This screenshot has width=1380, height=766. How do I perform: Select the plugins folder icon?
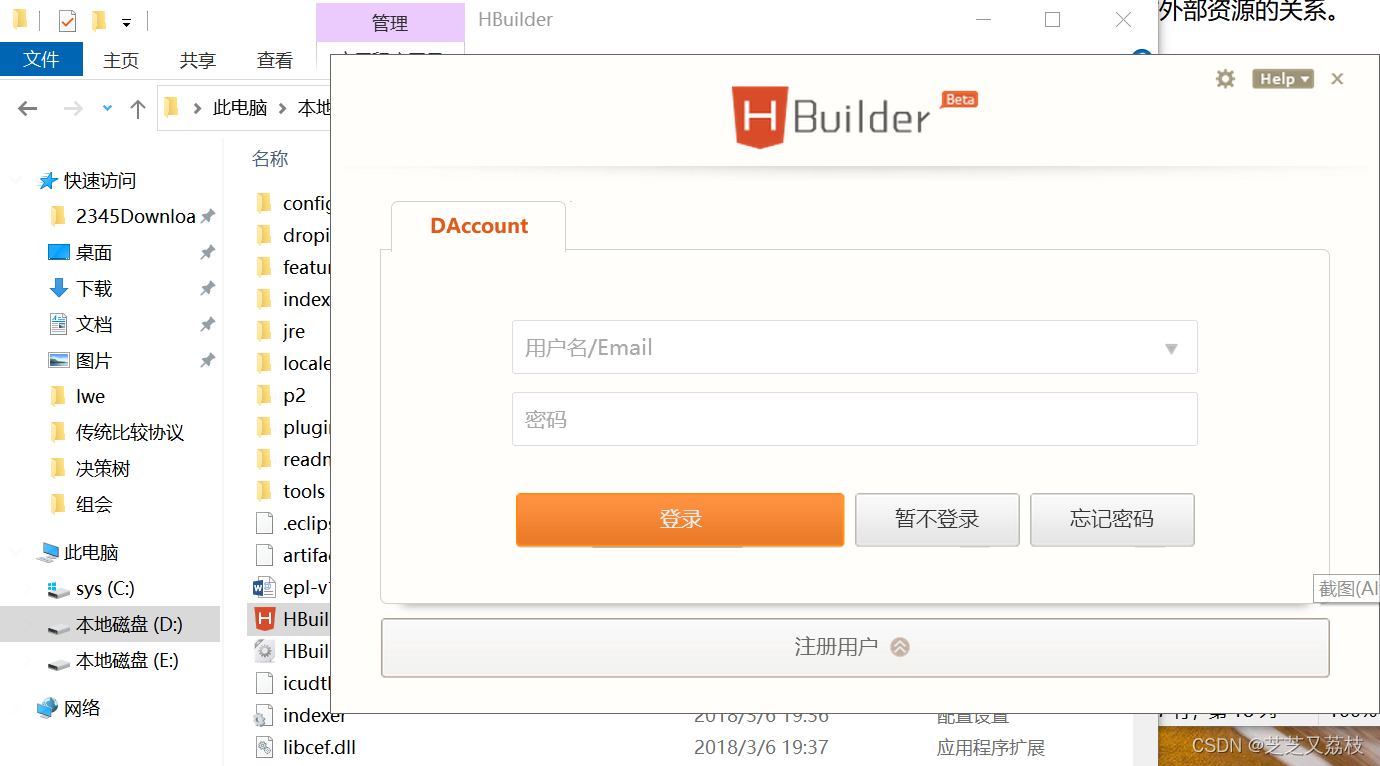point(264,427)
